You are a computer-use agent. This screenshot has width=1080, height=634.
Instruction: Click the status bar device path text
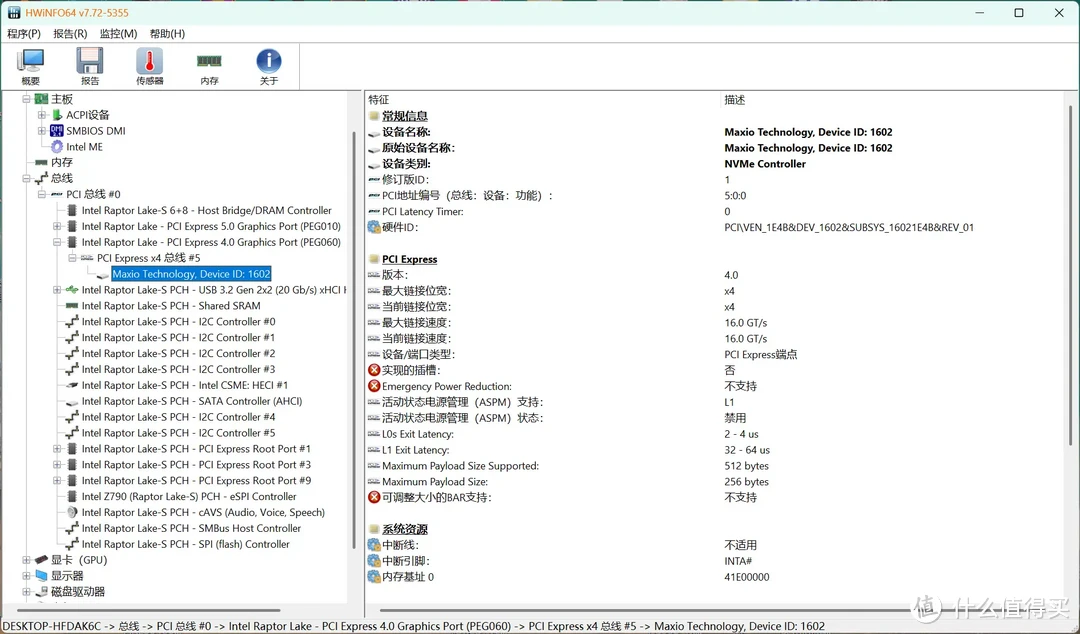tap(413, 626)
